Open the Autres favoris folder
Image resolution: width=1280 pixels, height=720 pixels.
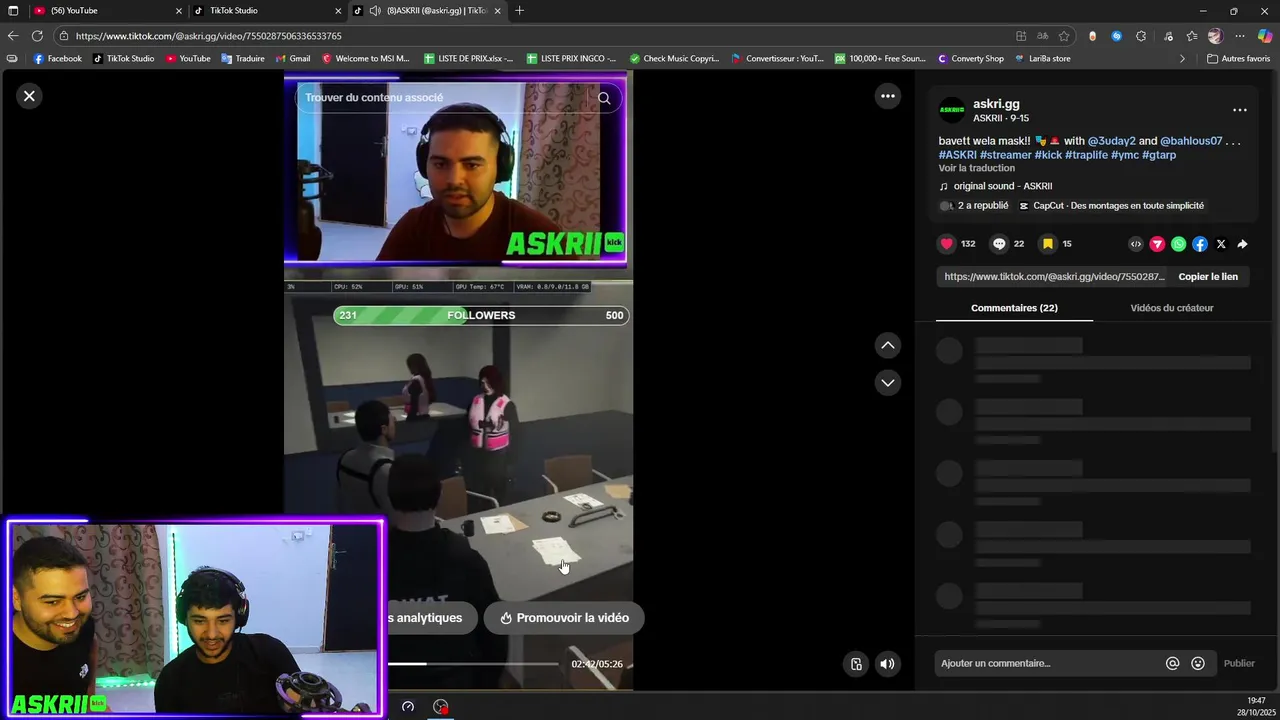pyautogui.click(x=1238, y=59)
